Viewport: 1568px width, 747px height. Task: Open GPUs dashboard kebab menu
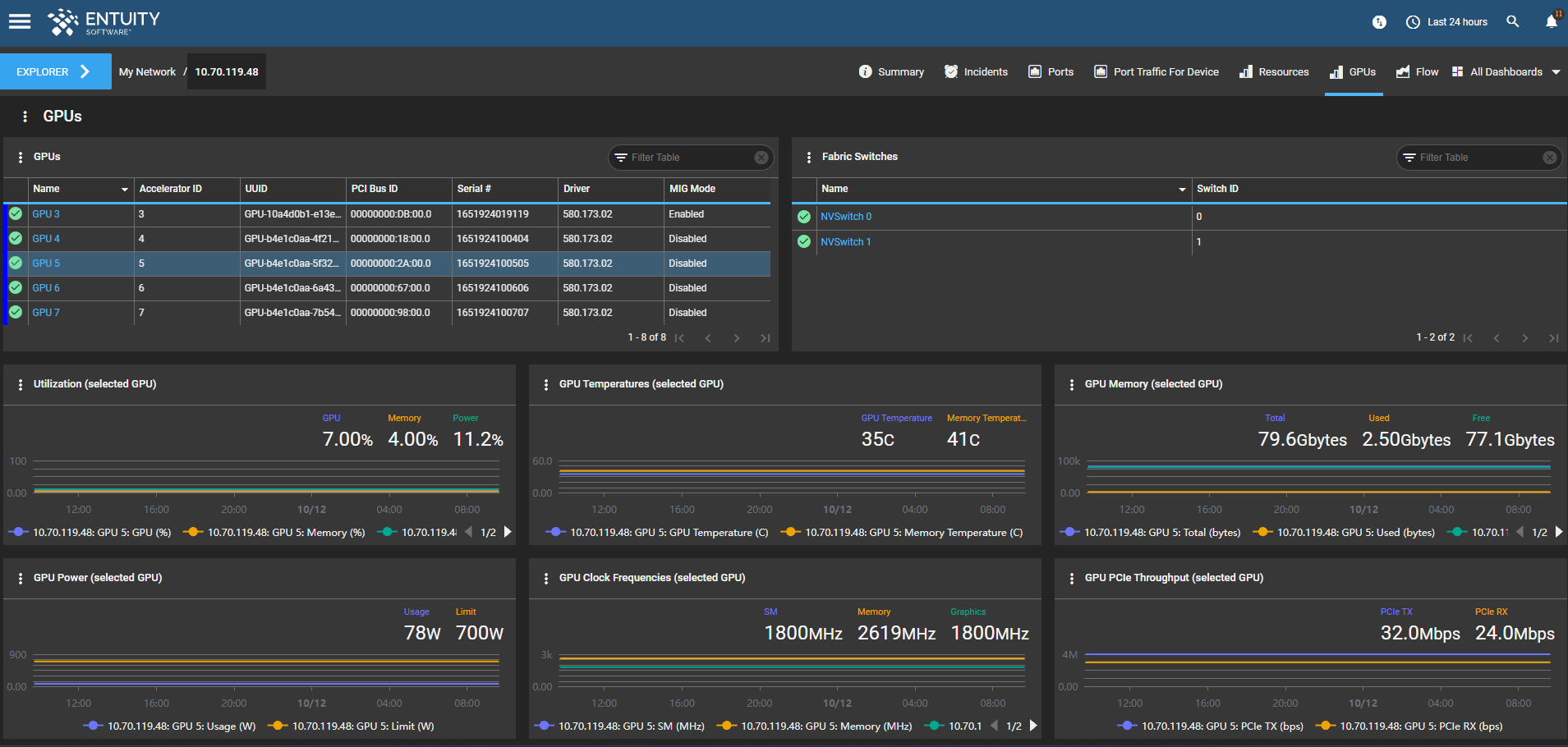[x=25, y=117]
